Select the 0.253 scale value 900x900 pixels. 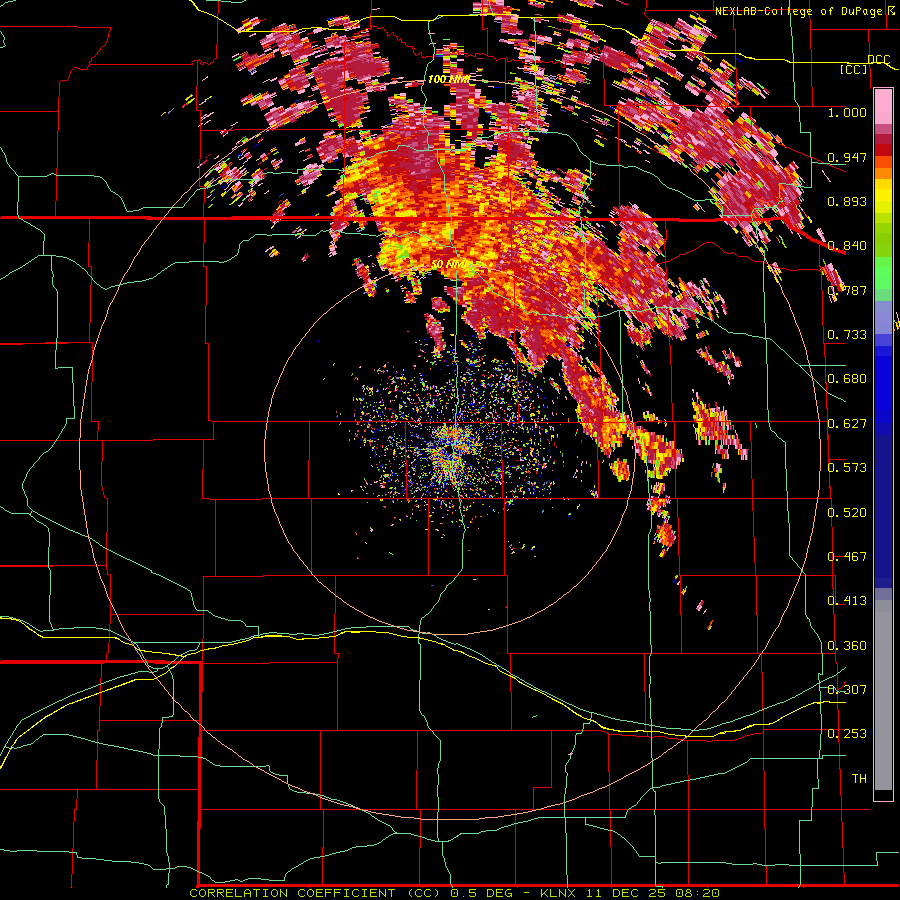click(x=847, y=734)
